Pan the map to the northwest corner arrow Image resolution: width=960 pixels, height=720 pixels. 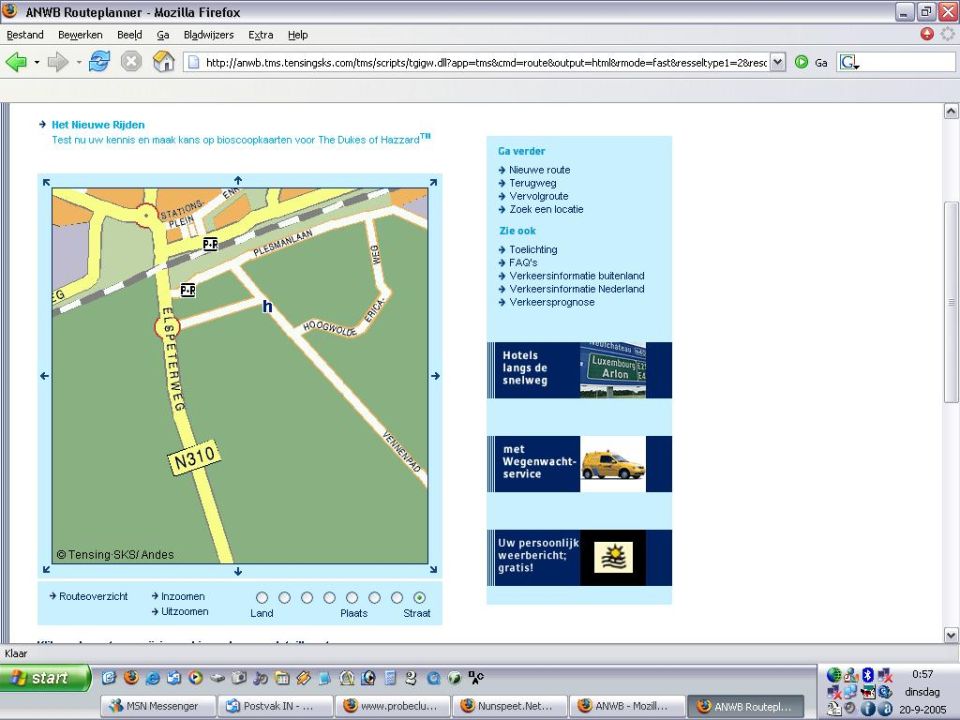tap(46, 182)
